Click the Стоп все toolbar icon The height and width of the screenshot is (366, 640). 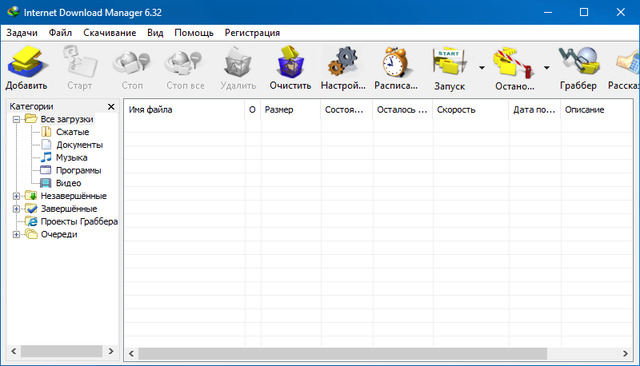(x=184, y=62)
